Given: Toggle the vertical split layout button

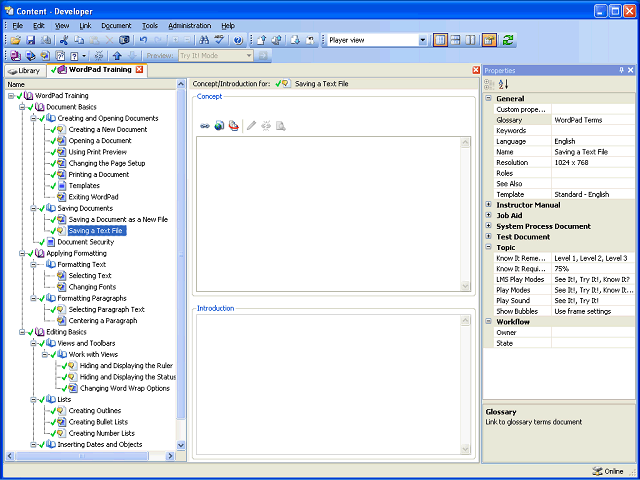Looking at the screenshot, I should coord(440,40).
